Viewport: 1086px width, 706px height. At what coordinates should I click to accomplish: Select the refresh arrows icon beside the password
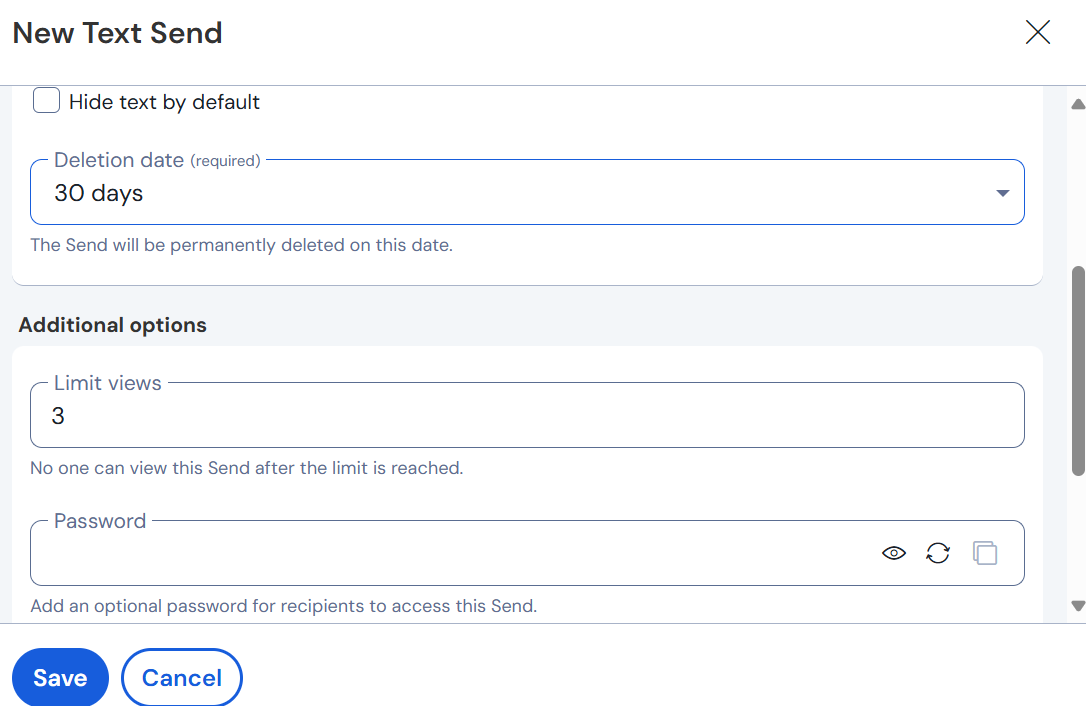coord(938,552)
